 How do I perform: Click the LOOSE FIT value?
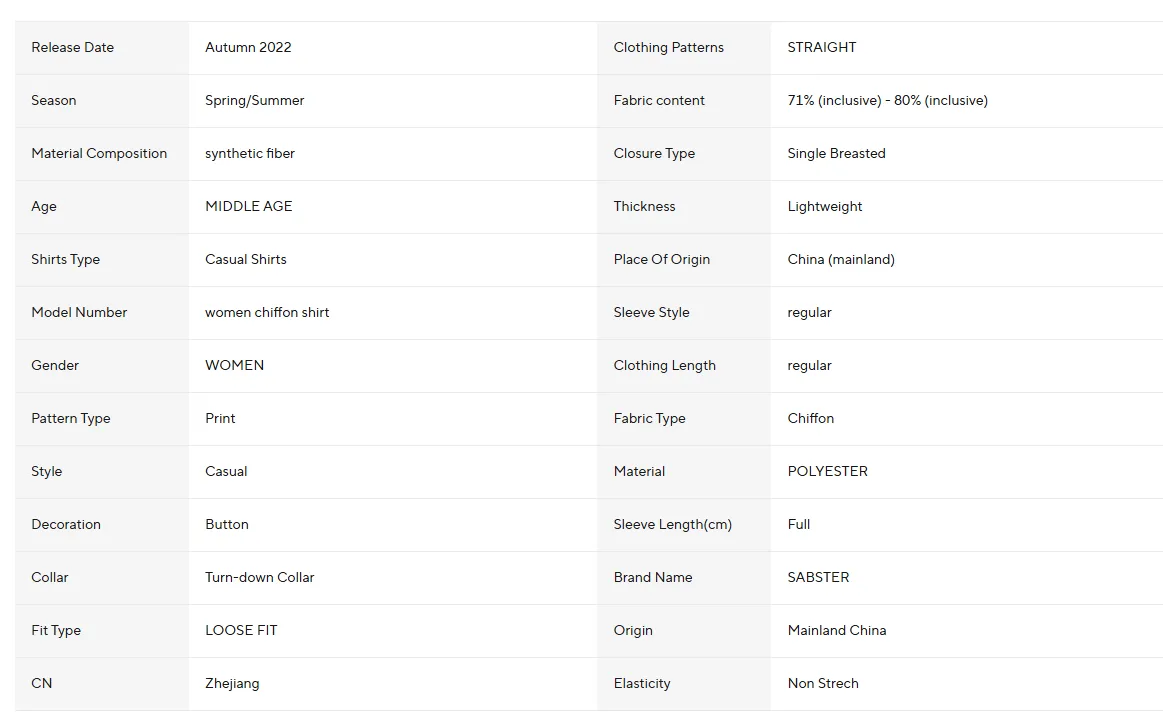[241, 630]
